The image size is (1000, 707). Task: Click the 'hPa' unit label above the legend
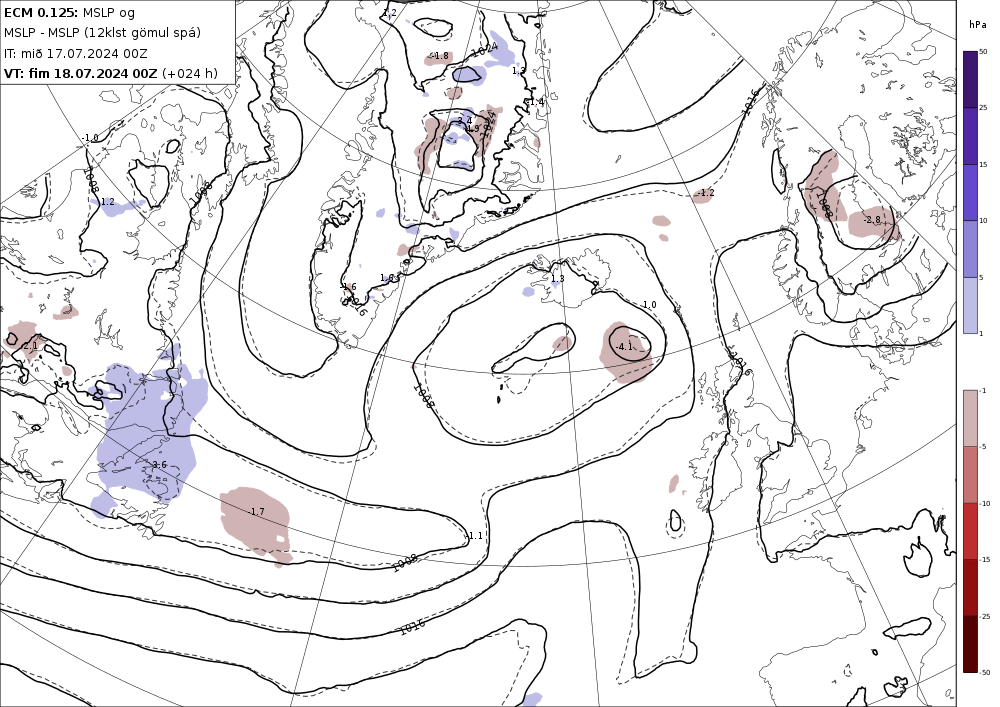tap(977, 25)
